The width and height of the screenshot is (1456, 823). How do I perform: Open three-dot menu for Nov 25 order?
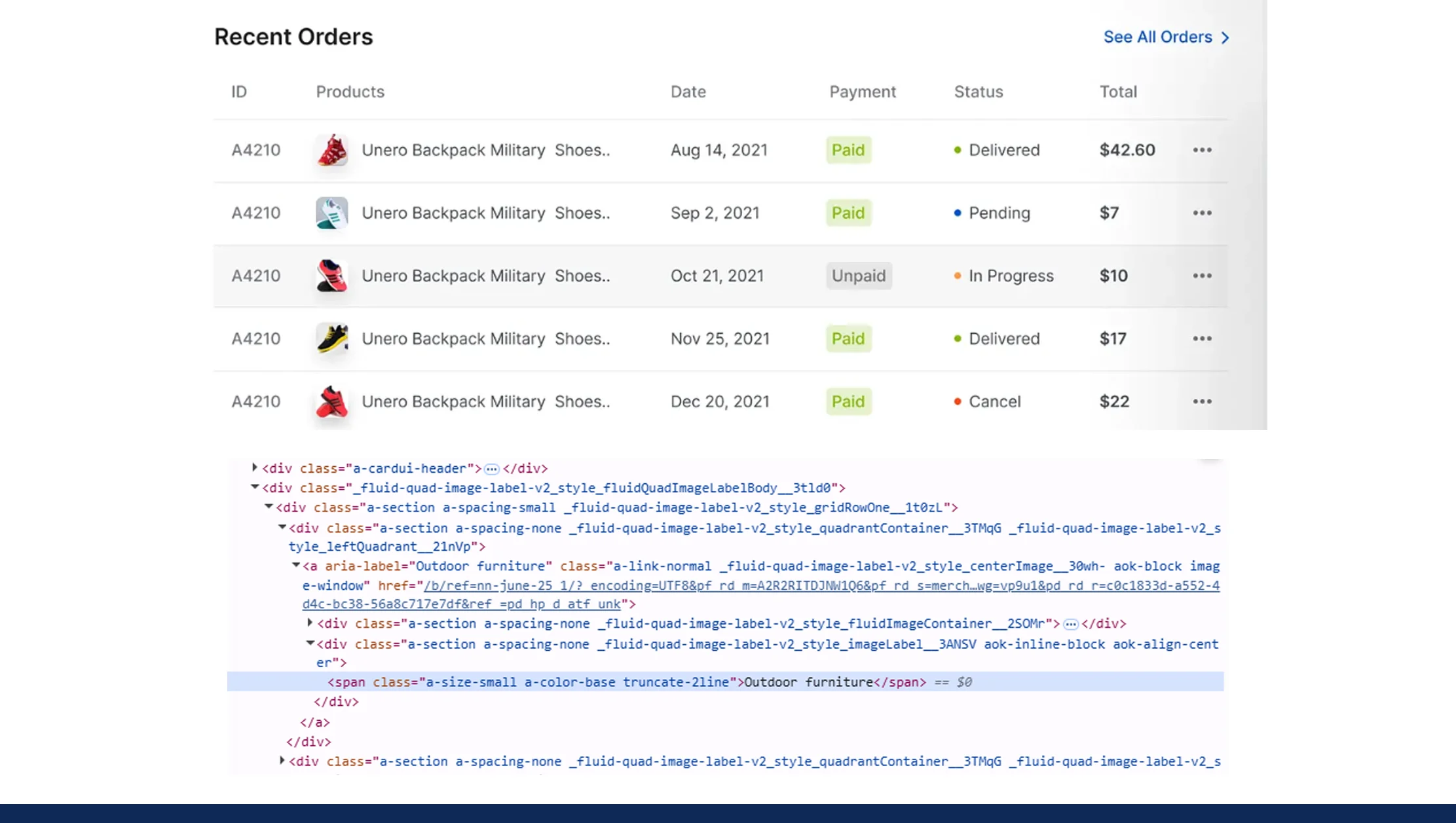[1202, 338]
